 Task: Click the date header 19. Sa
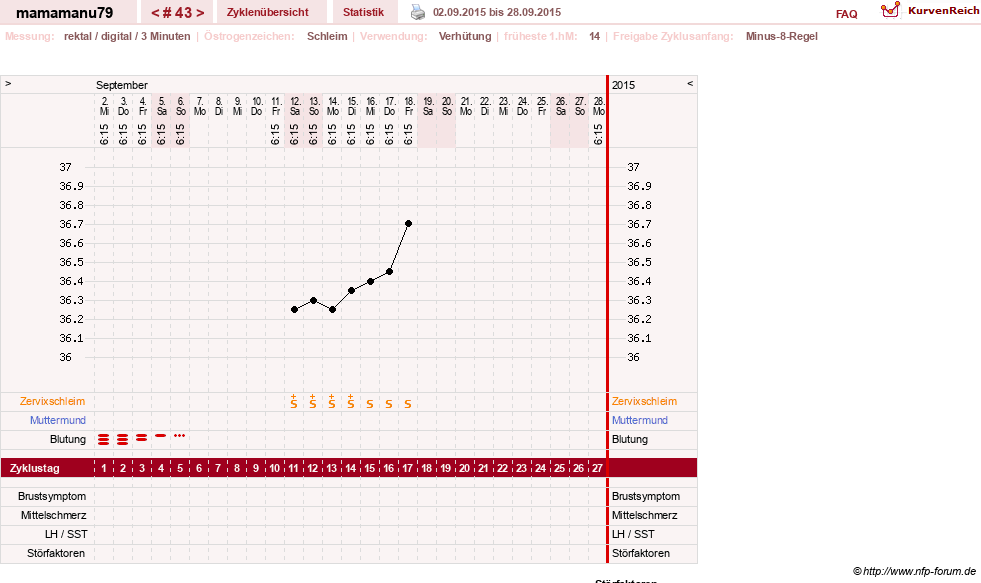[x=428, y=106]
